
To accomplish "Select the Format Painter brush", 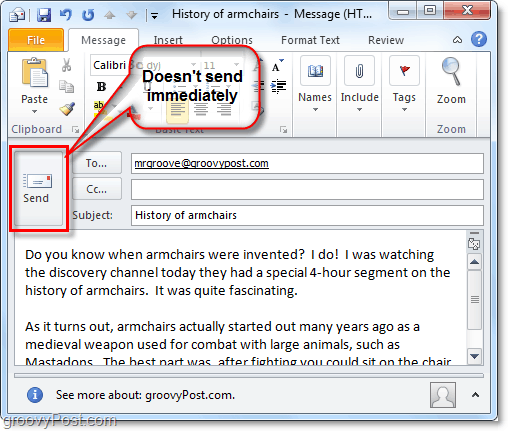I will point(67,109).
